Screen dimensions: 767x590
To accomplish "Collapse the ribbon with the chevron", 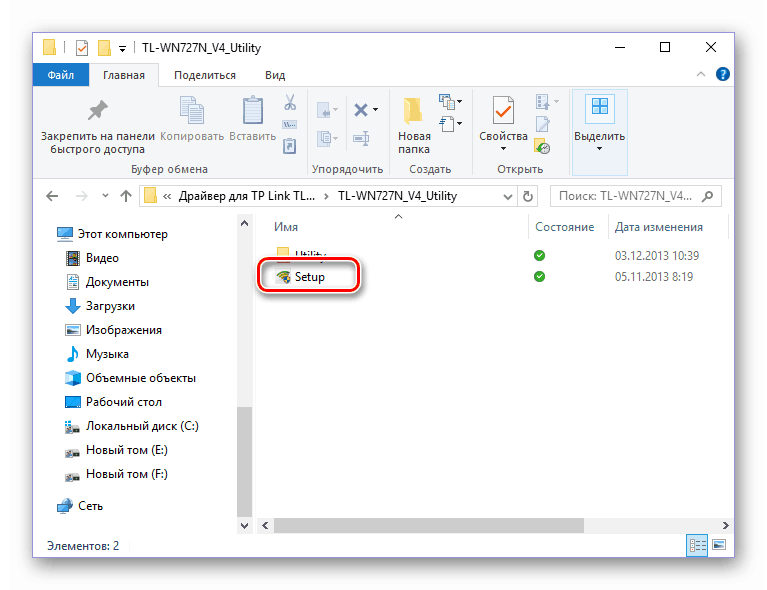I will coord(701,74).
